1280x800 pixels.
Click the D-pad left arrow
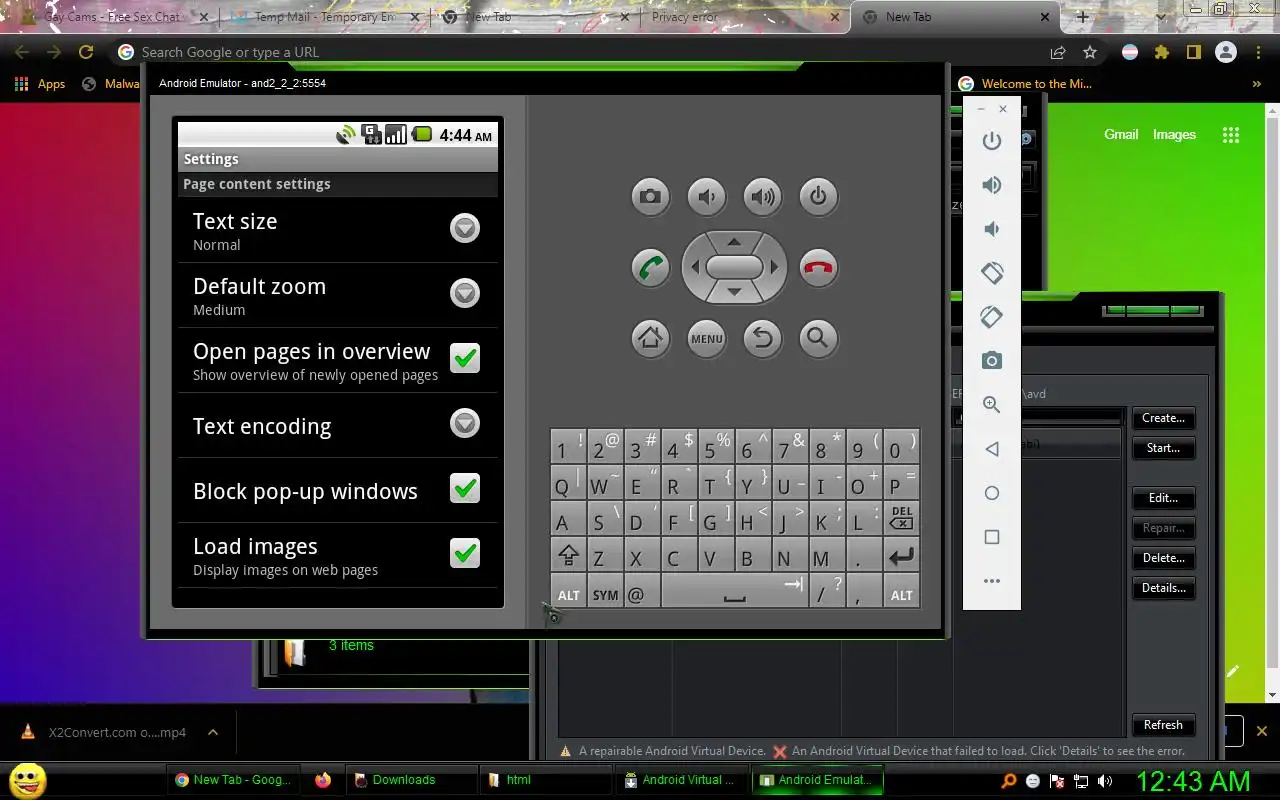[695, 267]
